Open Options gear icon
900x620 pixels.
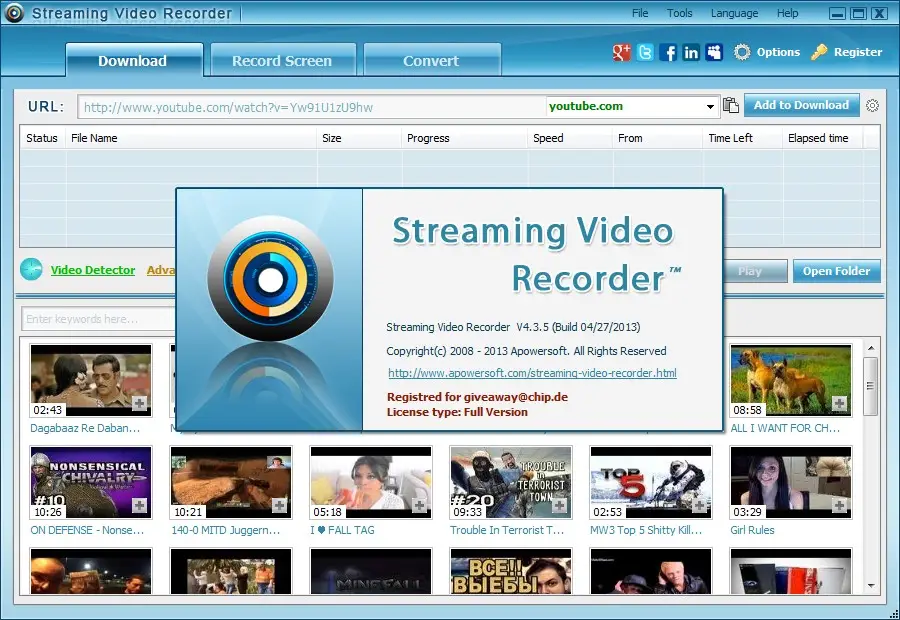(742, 52)
